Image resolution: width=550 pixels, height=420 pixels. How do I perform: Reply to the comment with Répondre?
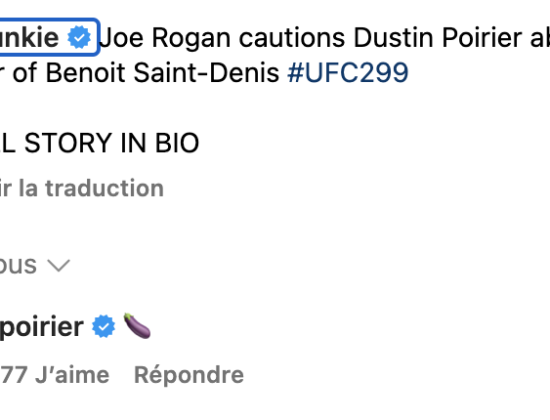[x=189, y=375]
